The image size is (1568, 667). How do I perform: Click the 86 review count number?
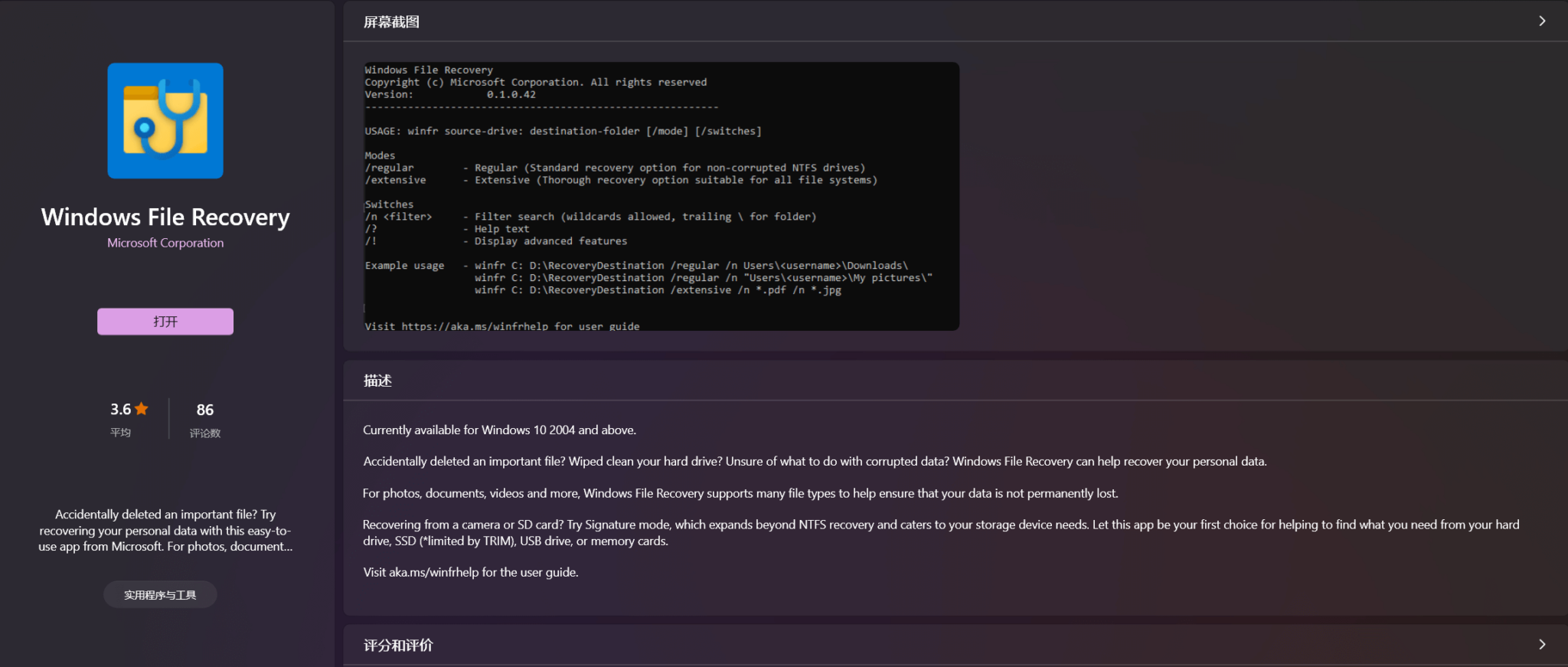pos(205,410)
